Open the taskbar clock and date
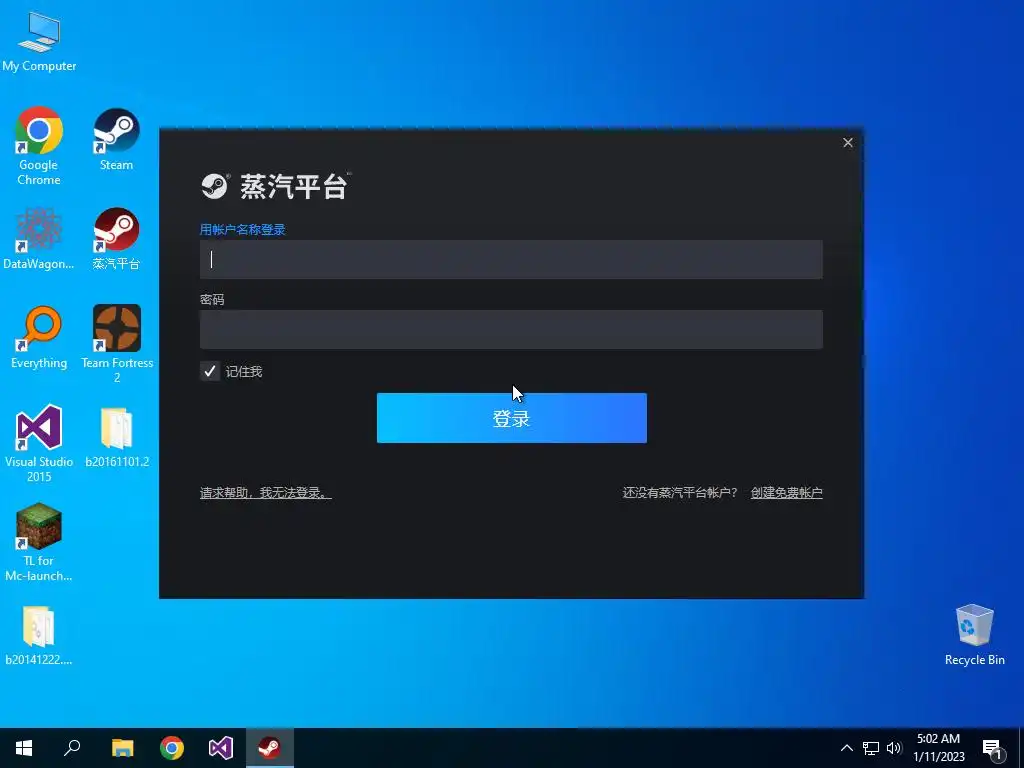1024x768 pixels. tap(938, 748)
